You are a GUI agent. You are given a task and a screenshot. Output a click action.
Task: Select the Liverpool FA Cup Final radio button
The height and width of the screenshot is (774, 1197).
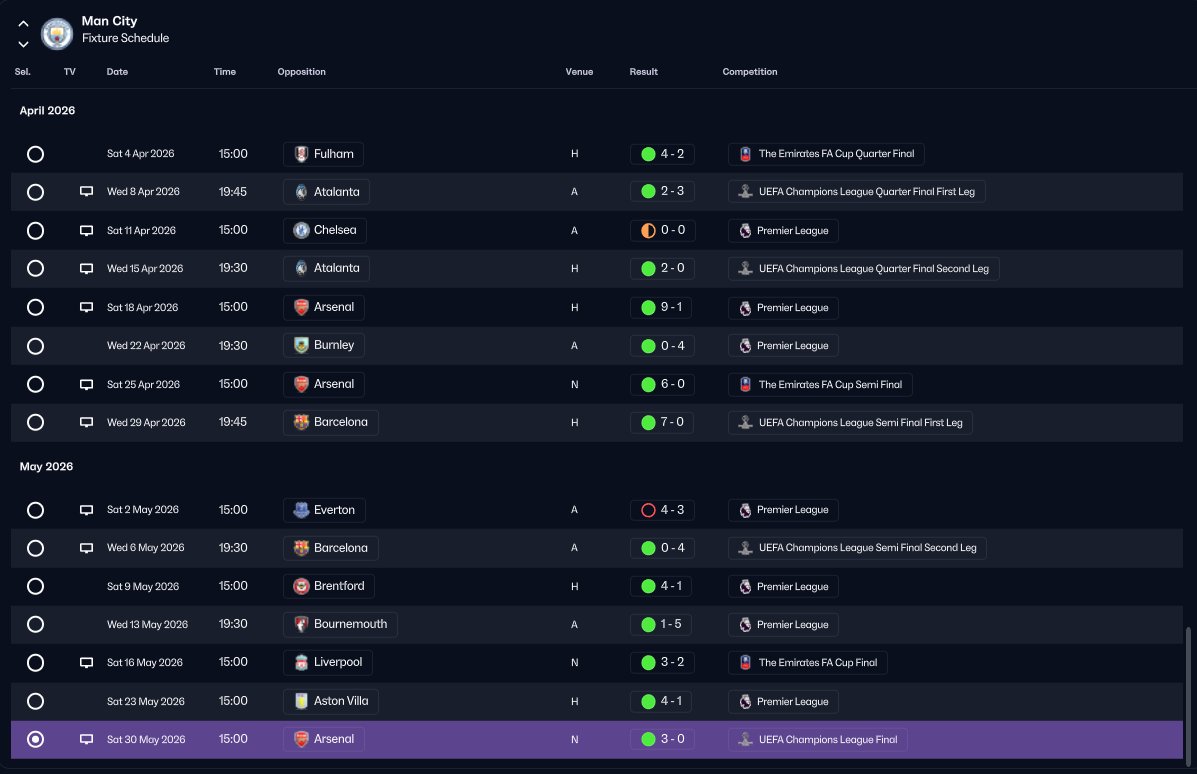click(35, 663)
